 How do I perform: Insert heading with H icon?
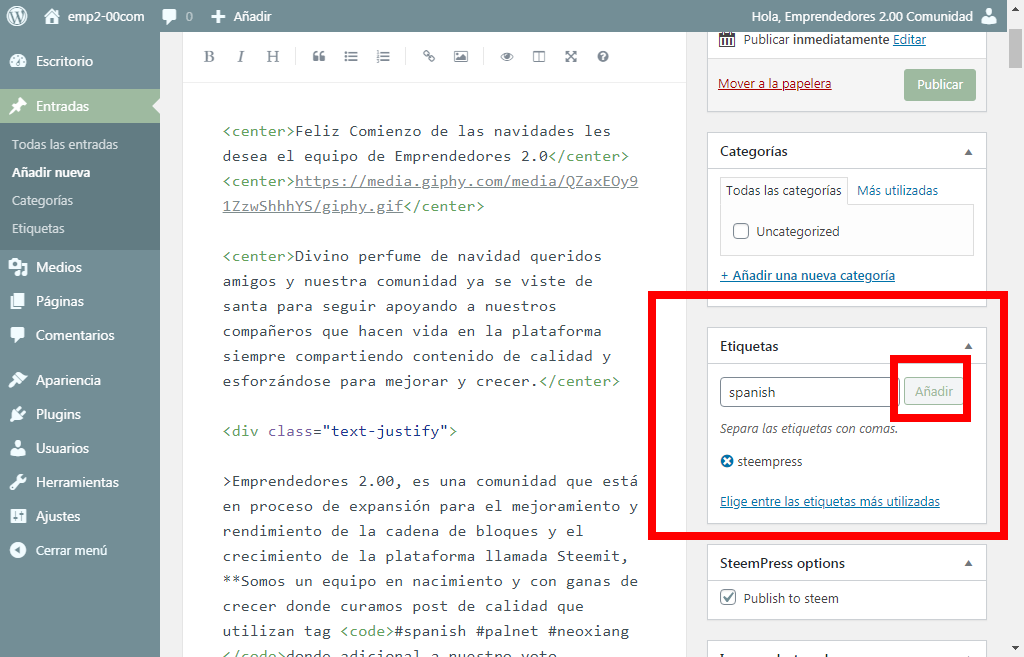tap(272, 57)
